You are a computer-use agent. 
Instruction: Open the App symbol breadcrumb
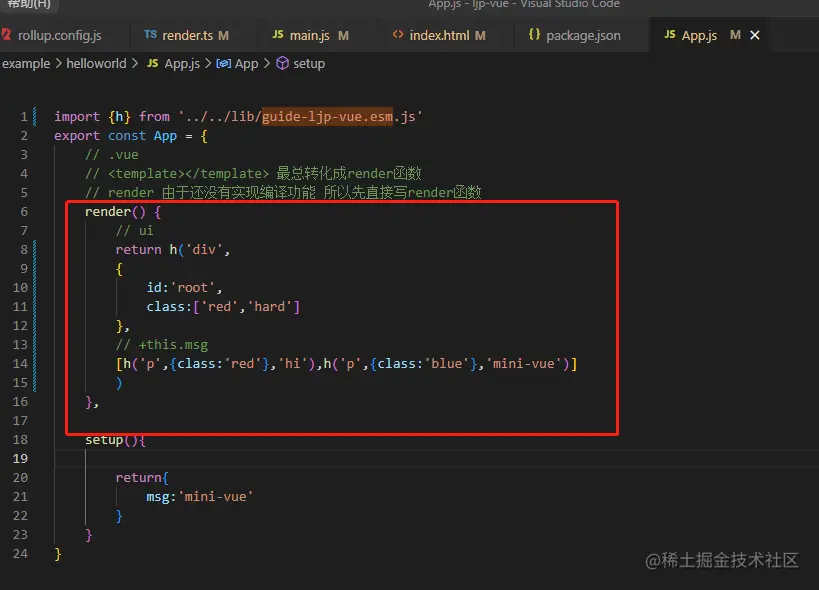[247, 64]
